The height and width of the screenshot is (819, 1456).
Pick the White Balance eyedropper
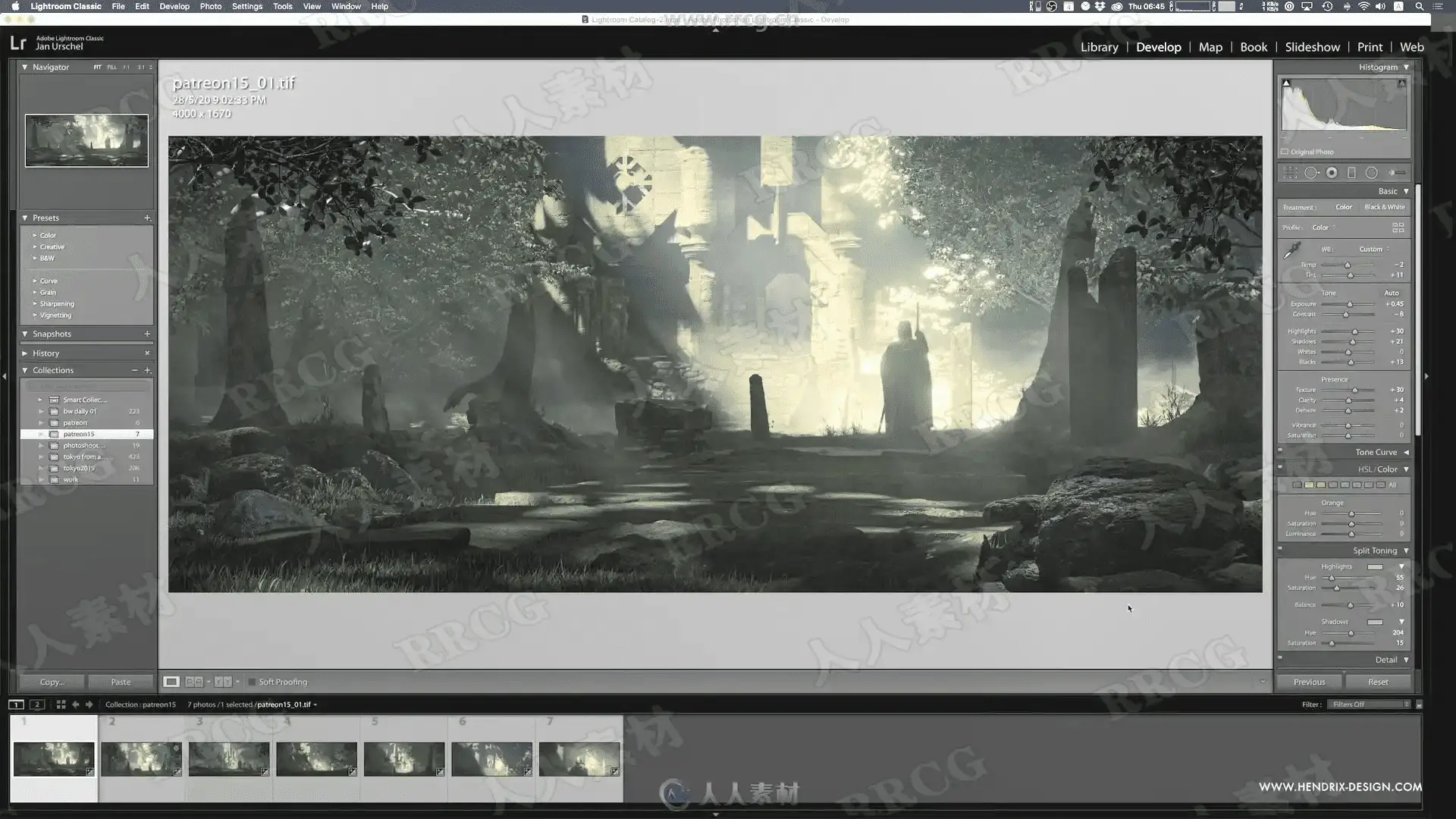tap(1292, 250)
